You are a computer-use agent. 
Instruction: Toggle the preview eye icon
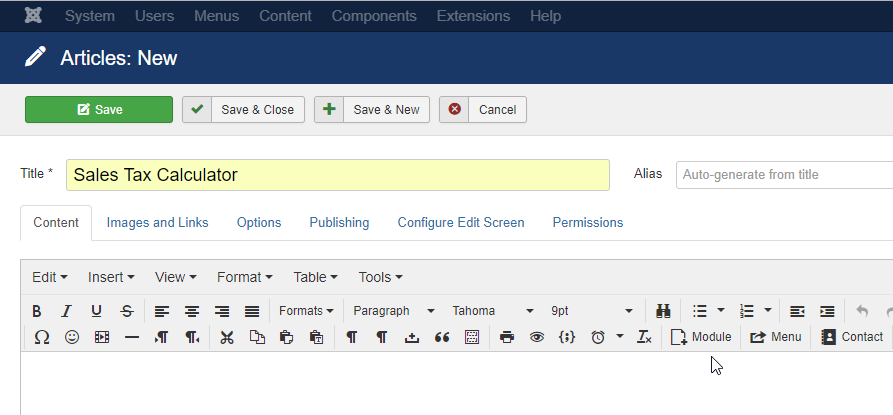[536, 338]
